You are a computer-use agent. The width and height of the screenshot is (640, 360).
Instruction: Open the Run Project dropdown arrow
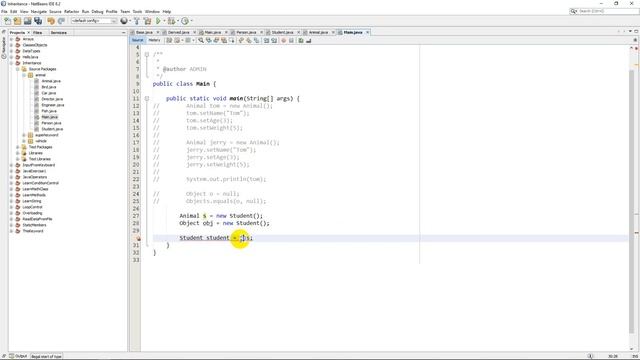[164, 21]
